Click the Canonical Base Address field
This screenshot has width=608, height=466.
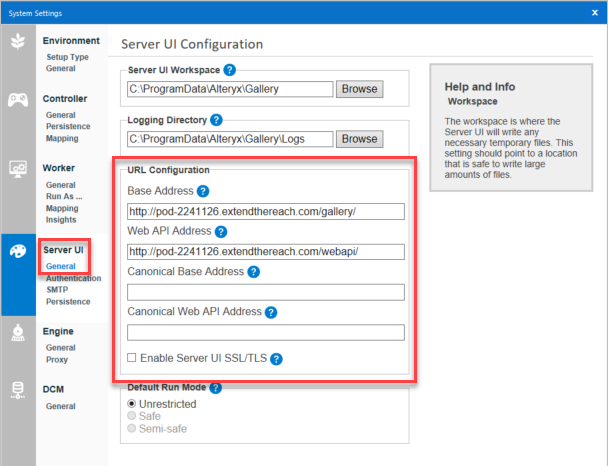265,292
